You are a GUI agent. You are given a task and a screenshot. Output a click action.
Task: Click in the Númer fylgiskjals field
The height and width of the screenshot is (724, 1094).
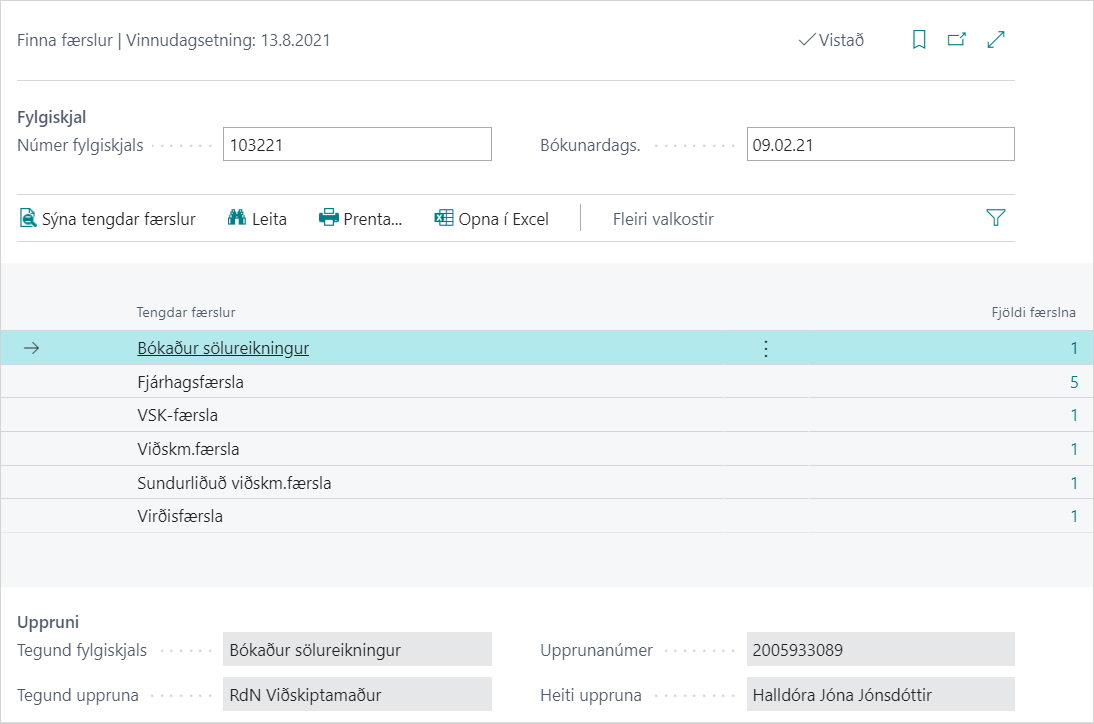[x=357, y=144]
